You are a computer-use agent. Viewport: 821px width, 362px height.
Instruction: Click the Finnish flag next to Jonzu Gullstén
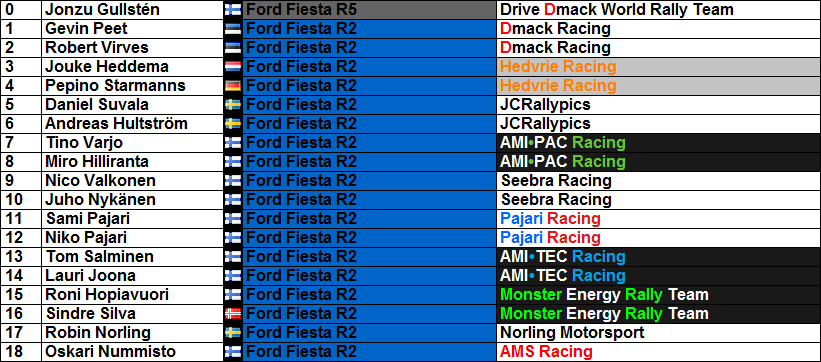pyautogui.click(x=232, y=9)
